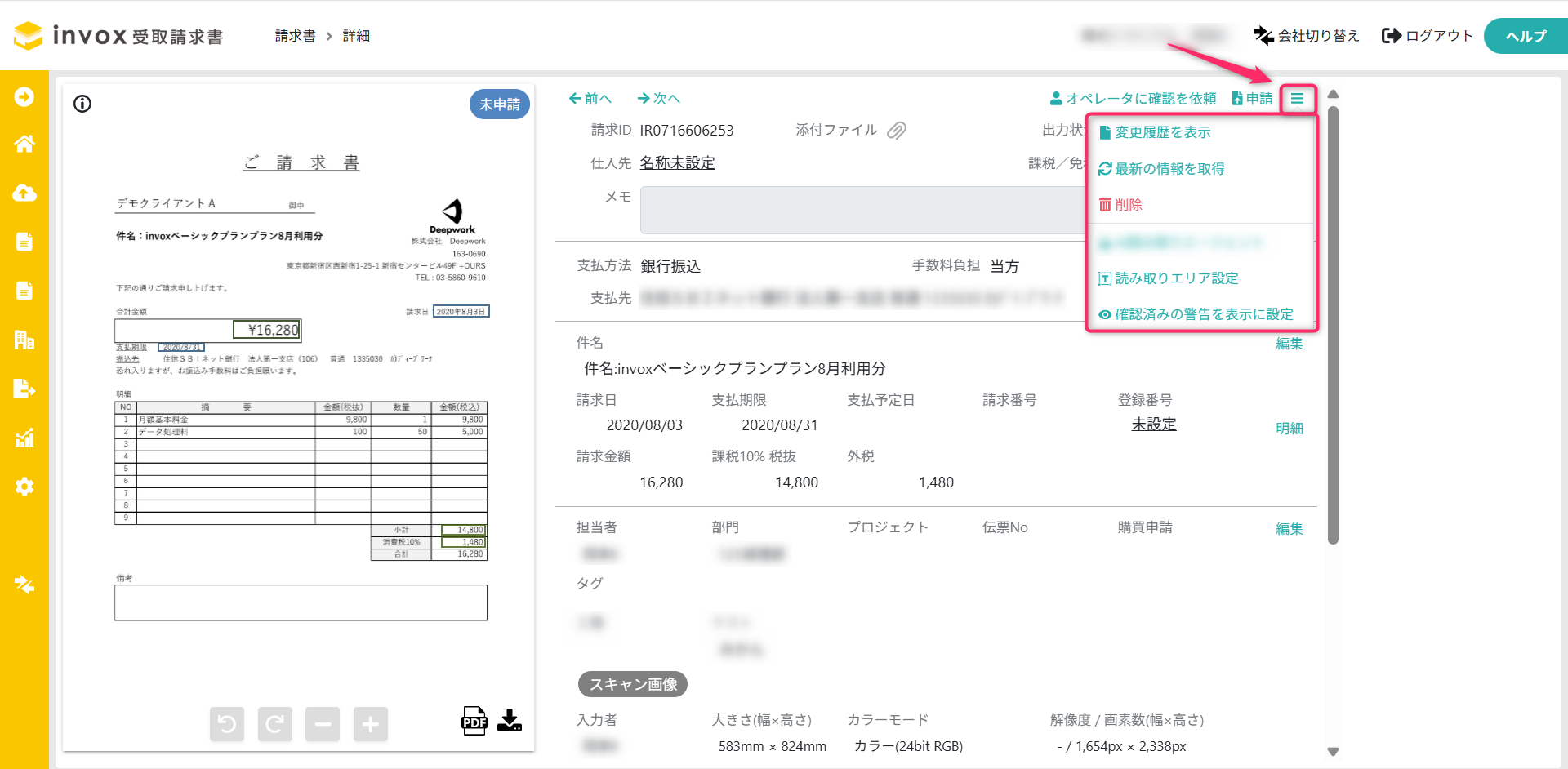1568x769 pixels.
Task: Zoom in with the plus button
Action: 370,724
